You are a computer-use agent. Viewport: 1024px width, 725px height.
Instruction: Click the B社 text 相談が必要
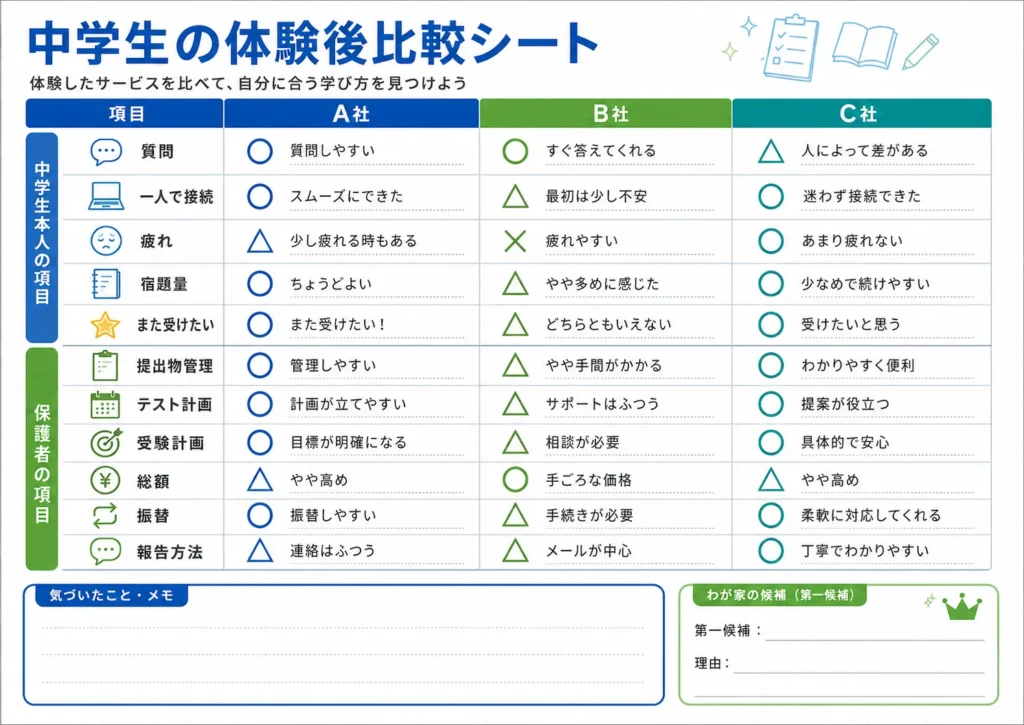pos(583,442)
